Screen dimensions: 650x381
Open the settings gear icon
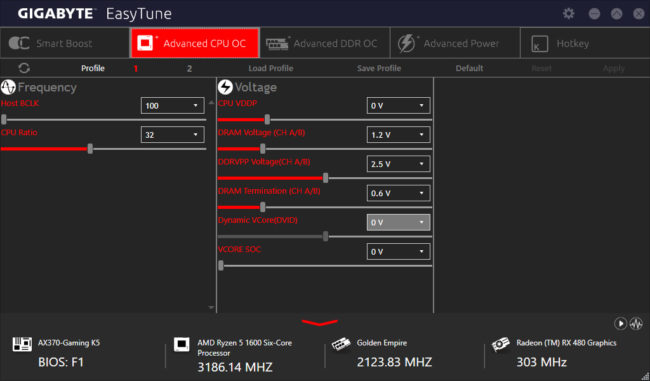(568, 14)
